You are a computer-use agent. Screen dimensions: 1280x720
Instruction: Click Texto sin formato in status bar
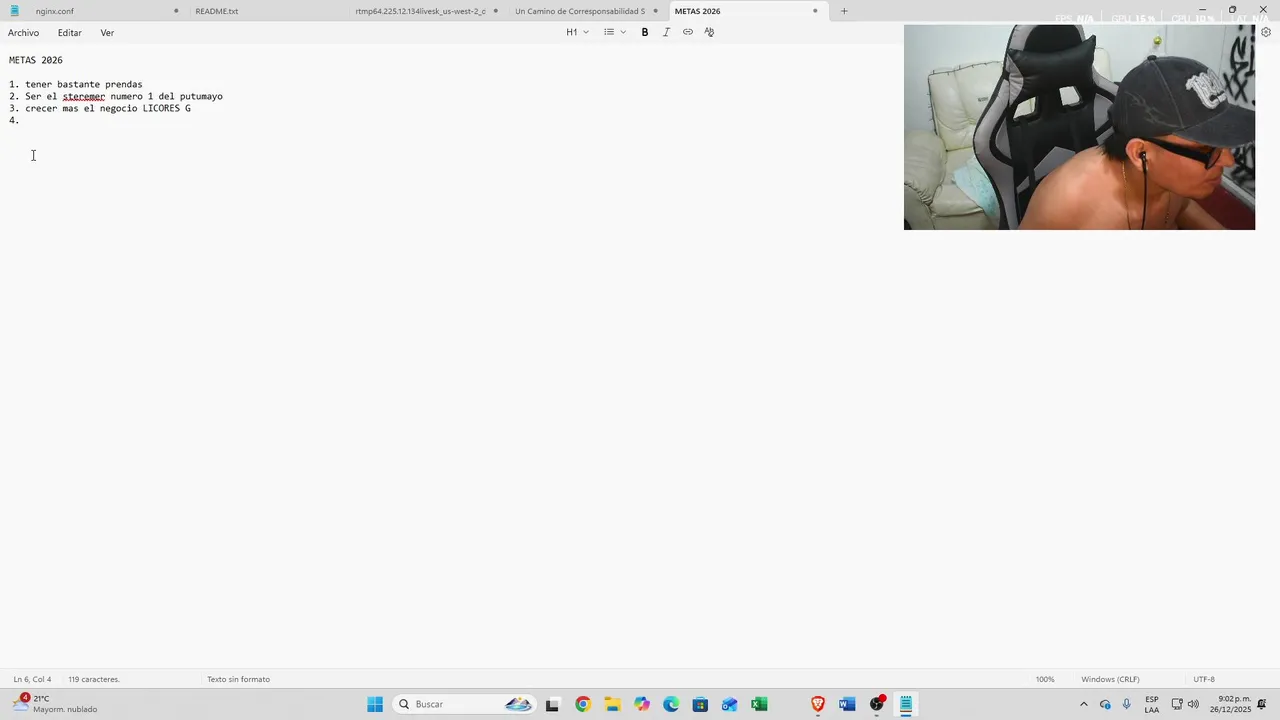pos(238,679)
